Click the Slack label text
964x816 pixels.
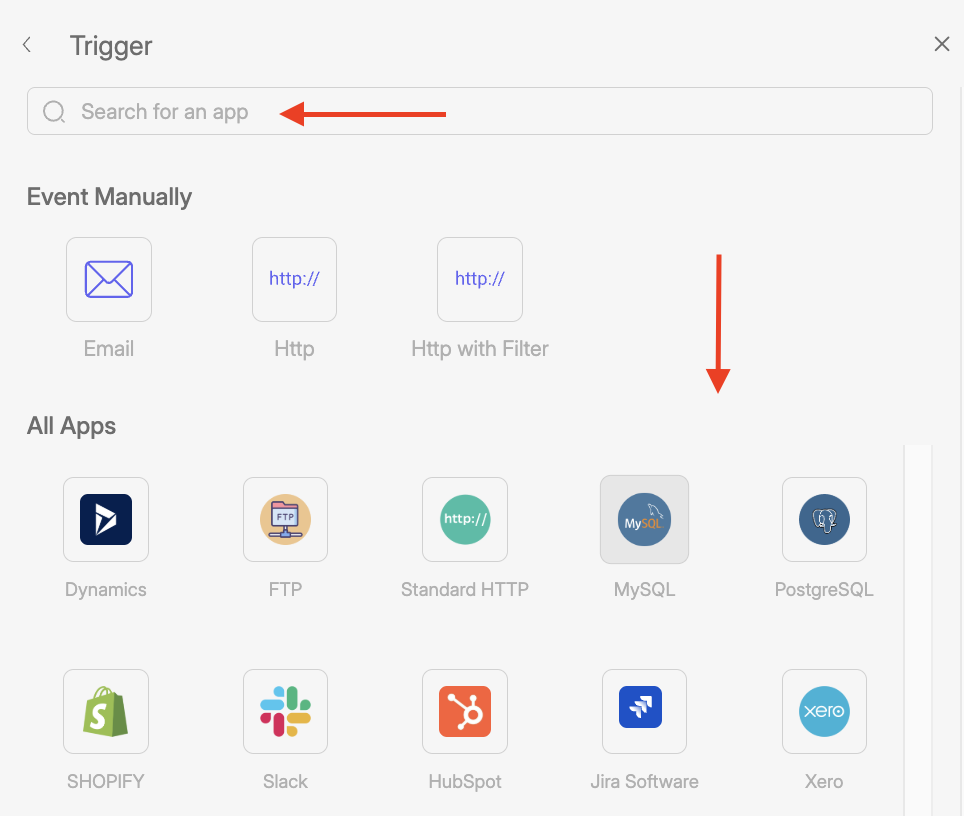point(285,782)
